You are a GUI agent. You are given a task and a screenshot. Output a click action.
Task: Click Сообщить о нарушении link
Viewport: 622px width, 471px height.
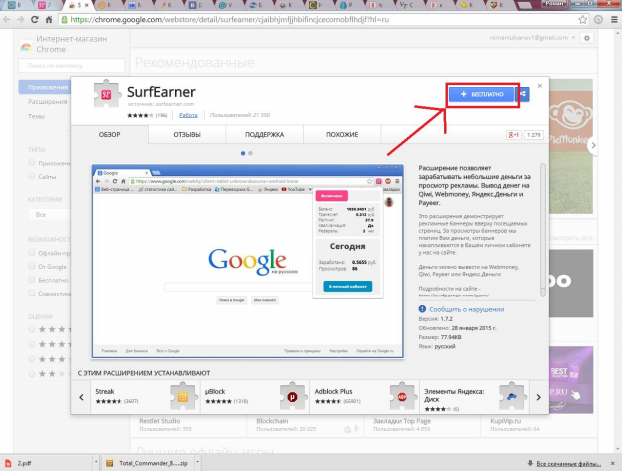pos(466,309)
